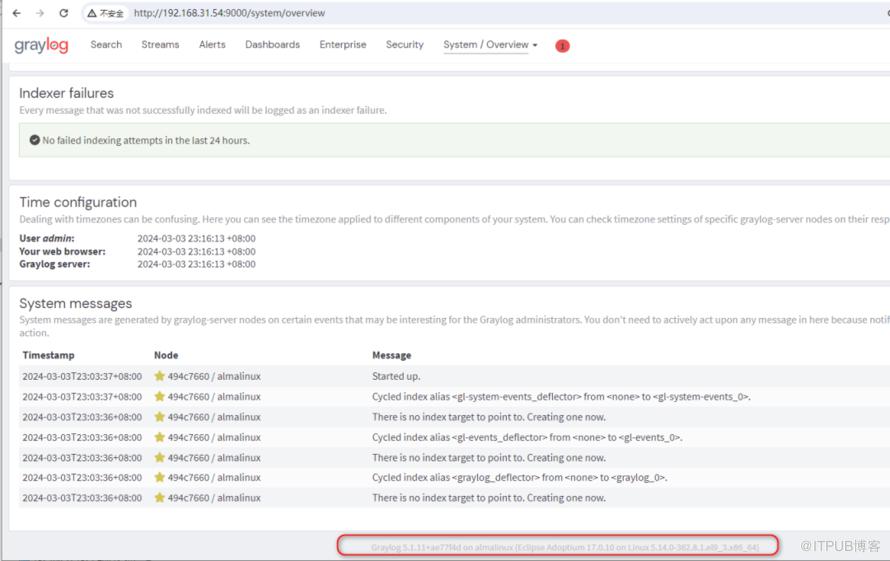Open the Search menu item

coord(106,45)
